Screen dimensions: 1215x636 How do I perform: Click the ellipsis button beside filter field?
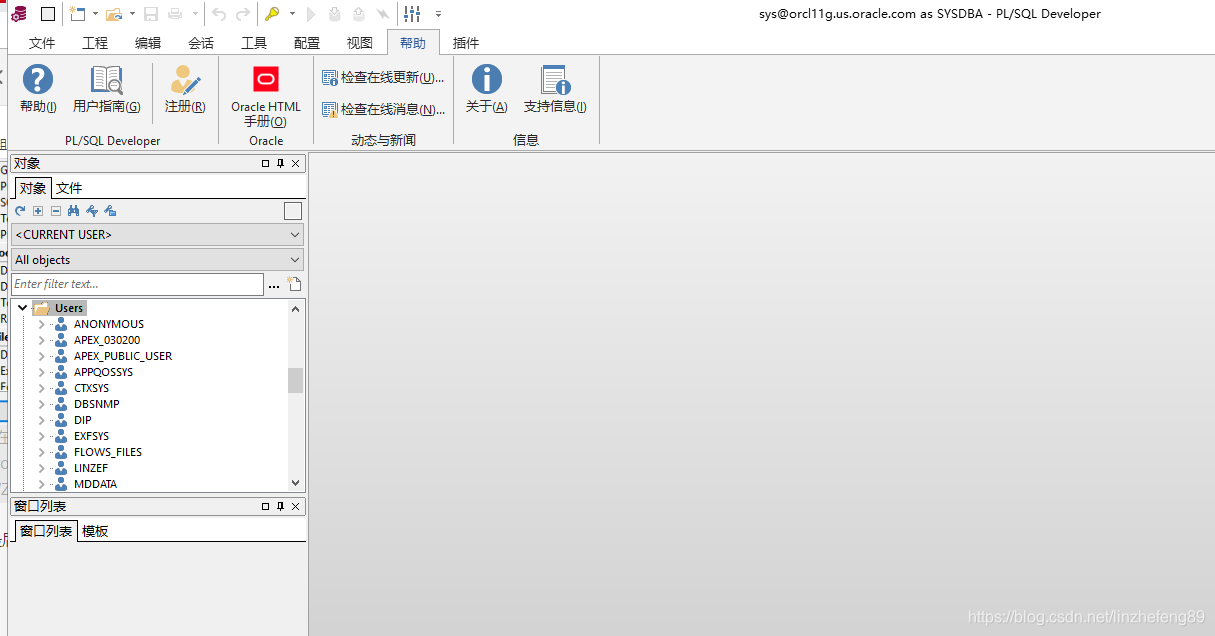click(x=274, y=285)
